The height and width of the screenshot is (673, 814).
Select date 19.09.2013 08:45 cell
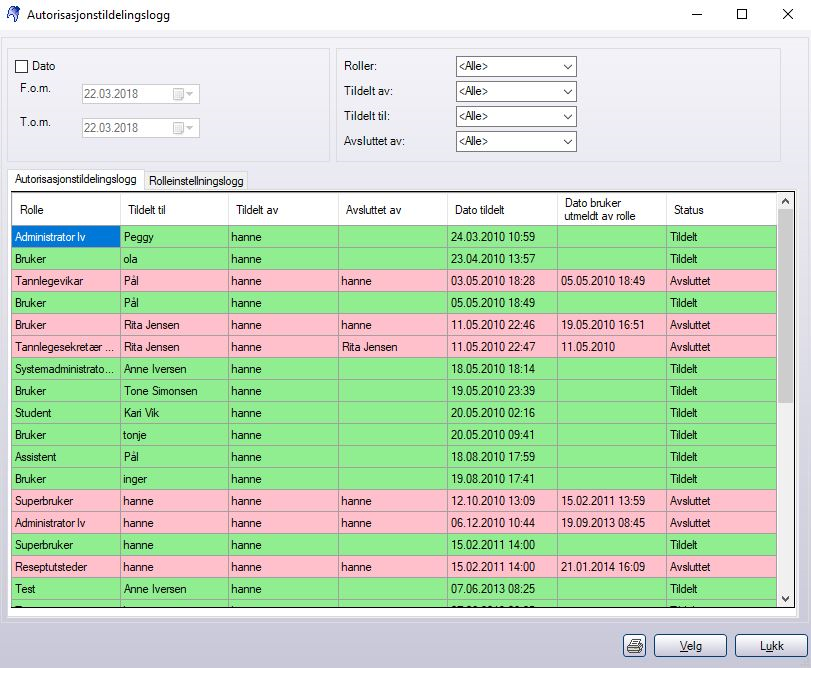tap(612, 523)
